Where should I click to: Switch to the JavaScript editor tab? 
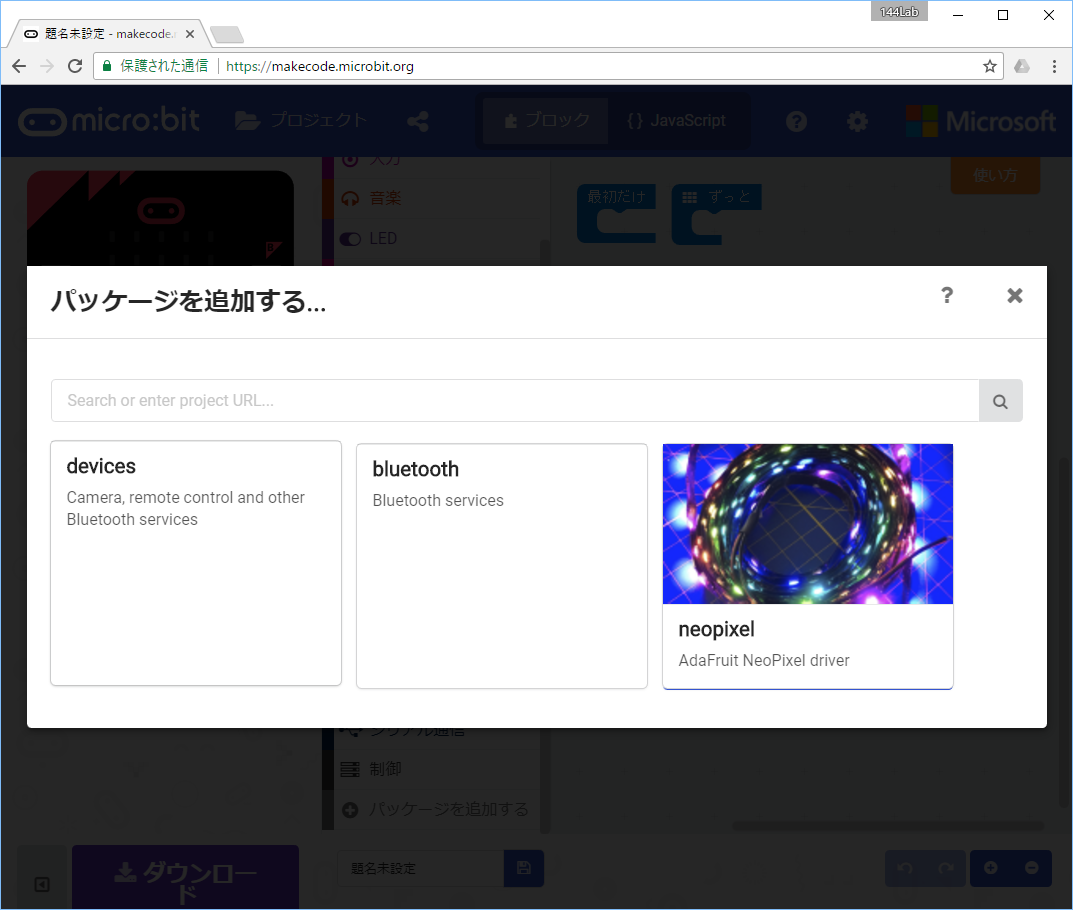point(678,120)
